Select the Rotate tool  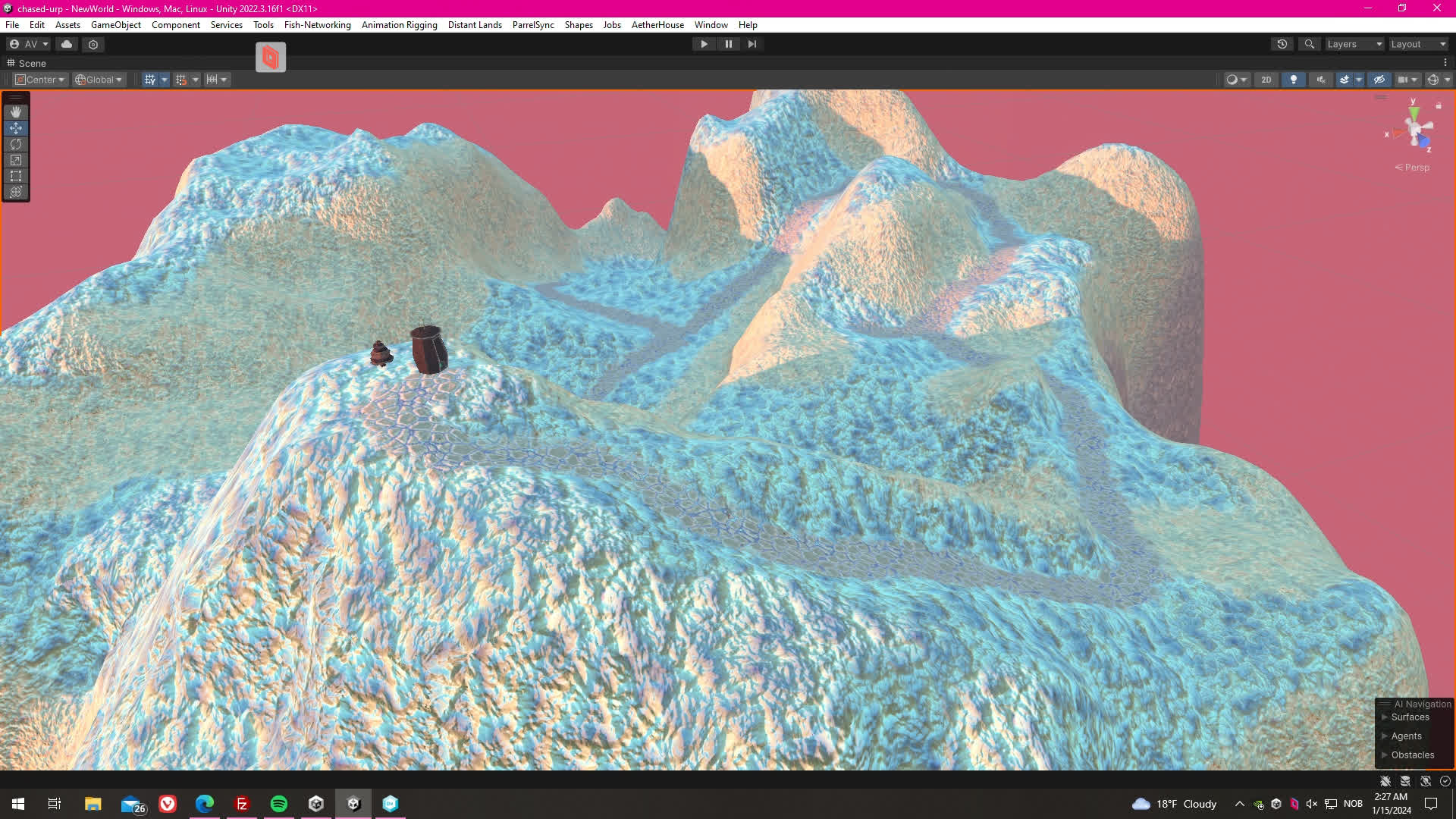click(x=16, y=144)
